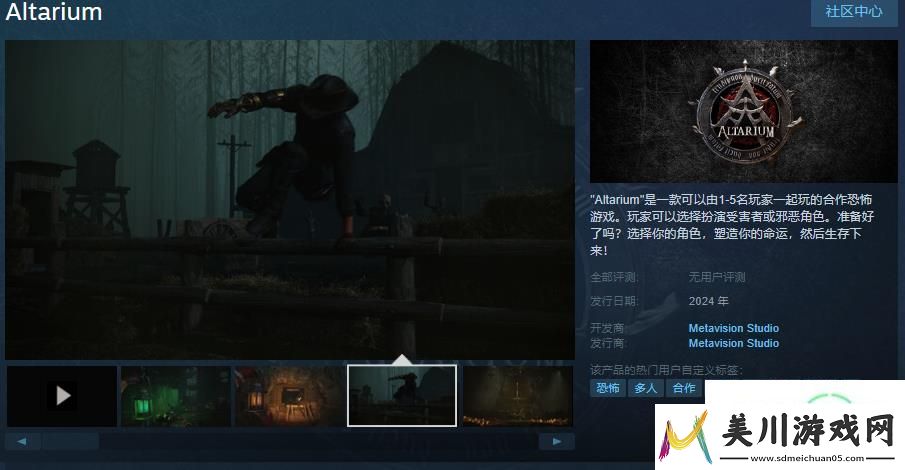
Task: Open developer link Metavision Studio
Action: 734,328
